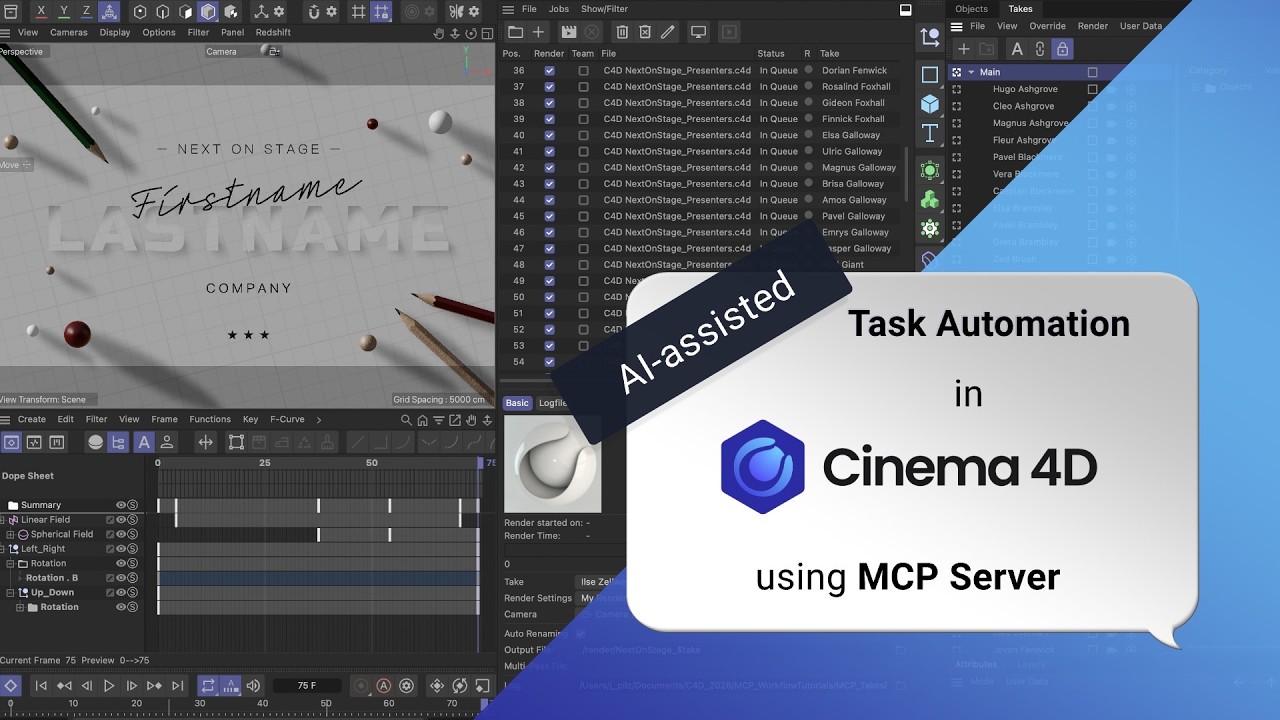
Task: Check the Team box for Pavel Galloway job
Action: 583,216
